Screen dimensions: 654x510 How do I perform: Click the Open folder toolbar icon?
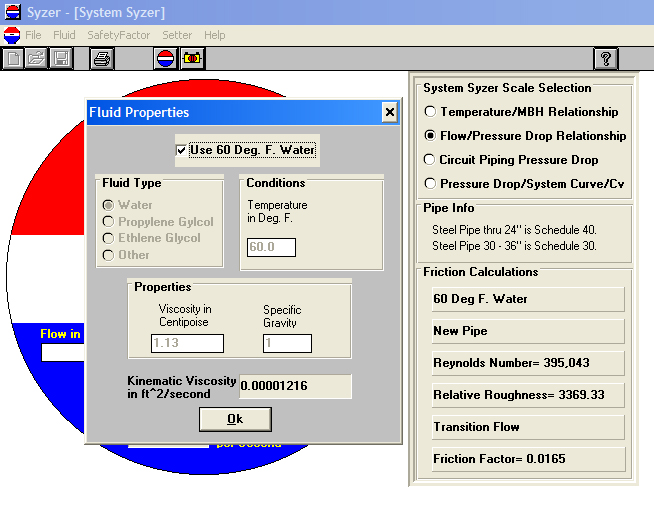37,58
